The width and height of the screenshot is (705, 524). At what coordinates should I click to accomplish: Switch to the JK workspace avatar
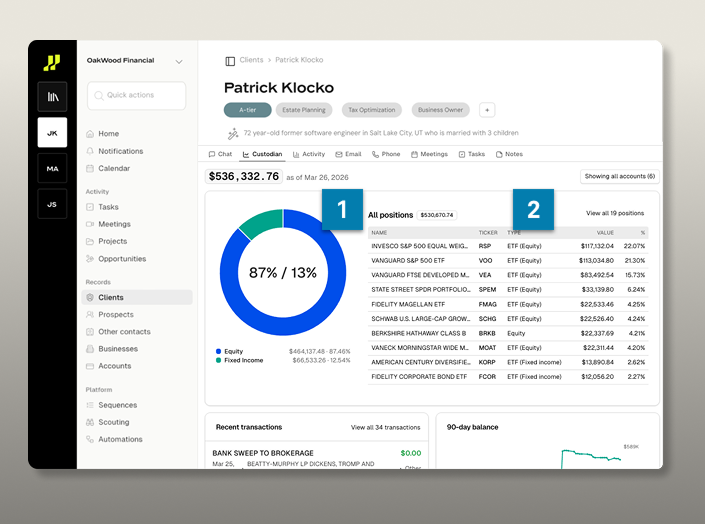[52, 132]
